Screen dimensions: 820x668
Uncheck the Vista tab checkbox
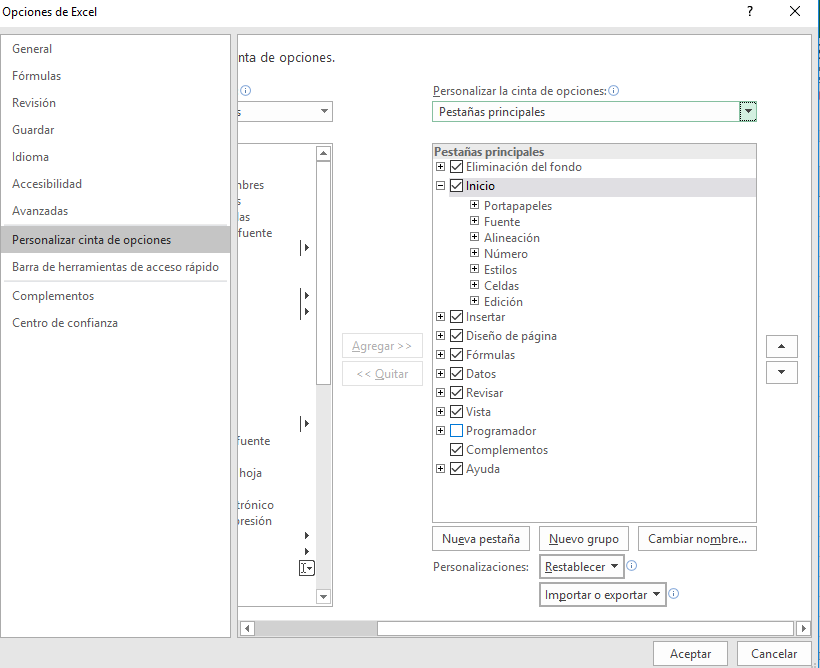(457, 411)
